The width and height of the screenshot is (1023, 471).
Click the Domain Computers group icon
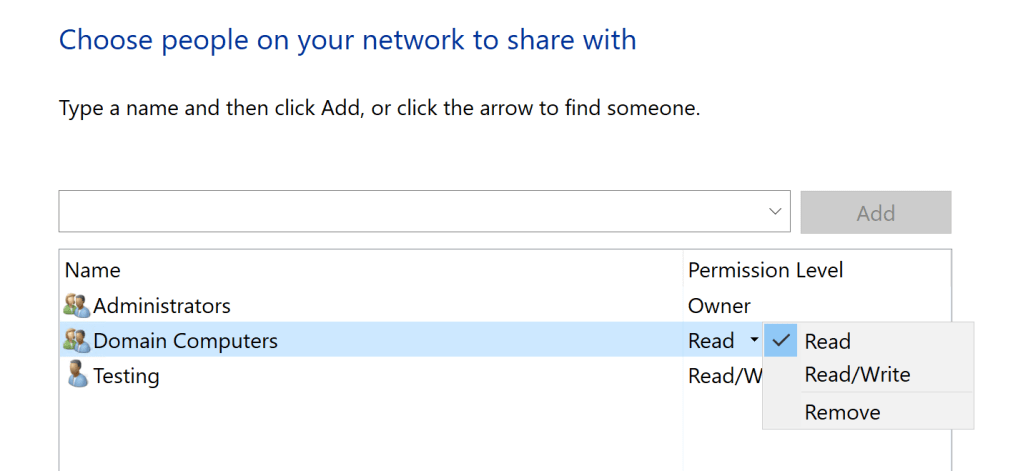(76, 341)
